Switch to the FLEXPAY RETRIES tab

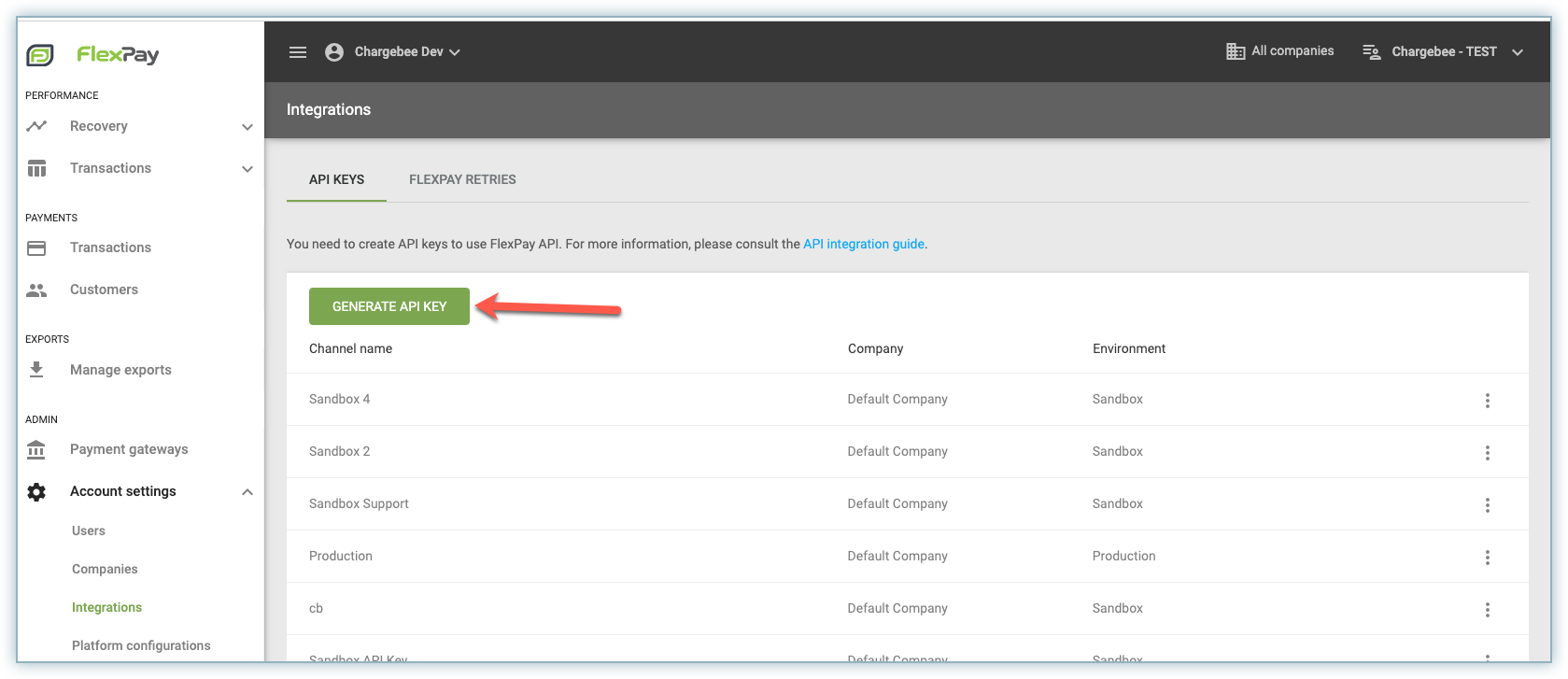pyautogui.click(x=462, y=179)
